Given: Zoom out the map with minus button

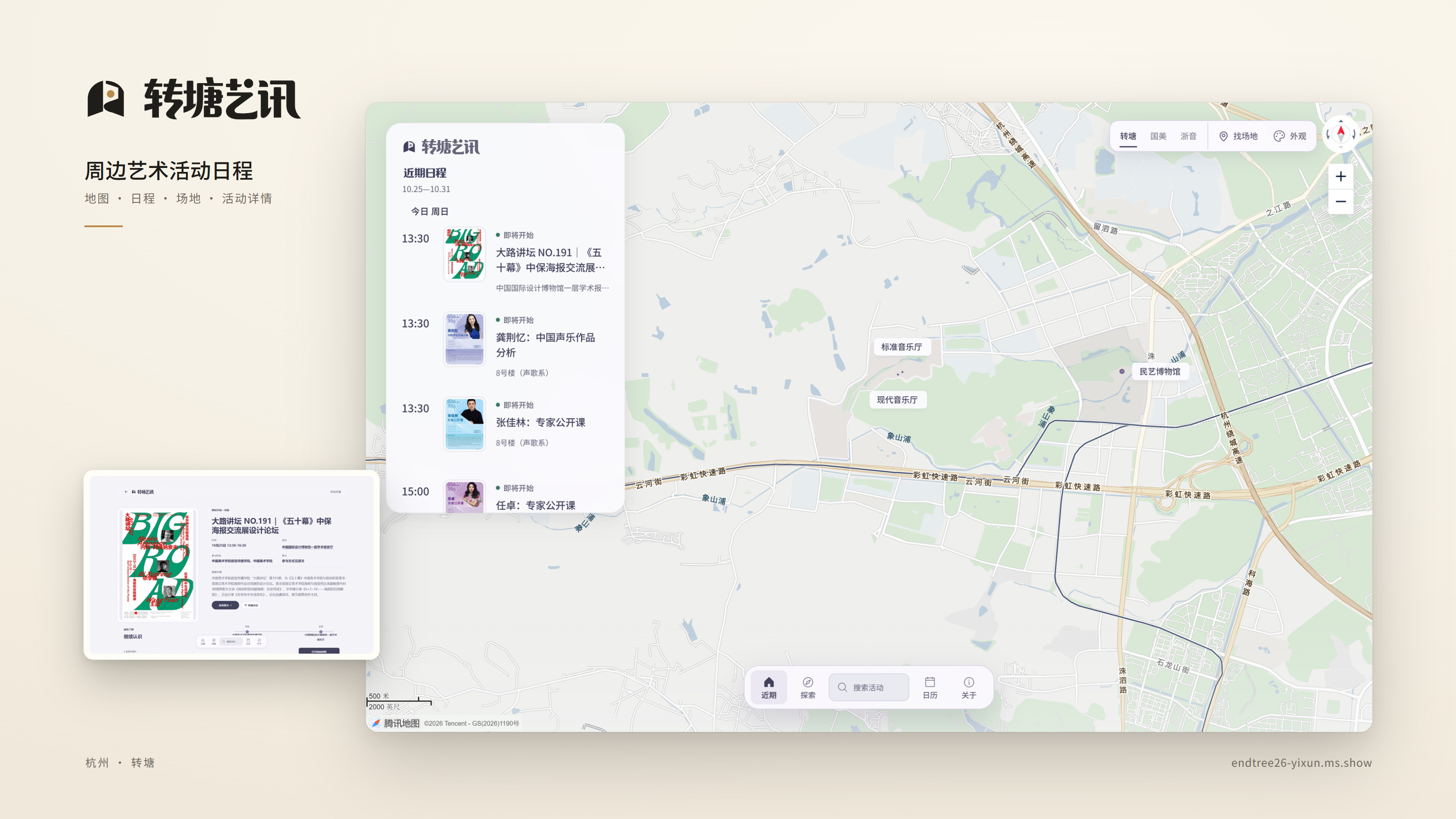Looking at the screenshot, I should tap(1341, 201).
